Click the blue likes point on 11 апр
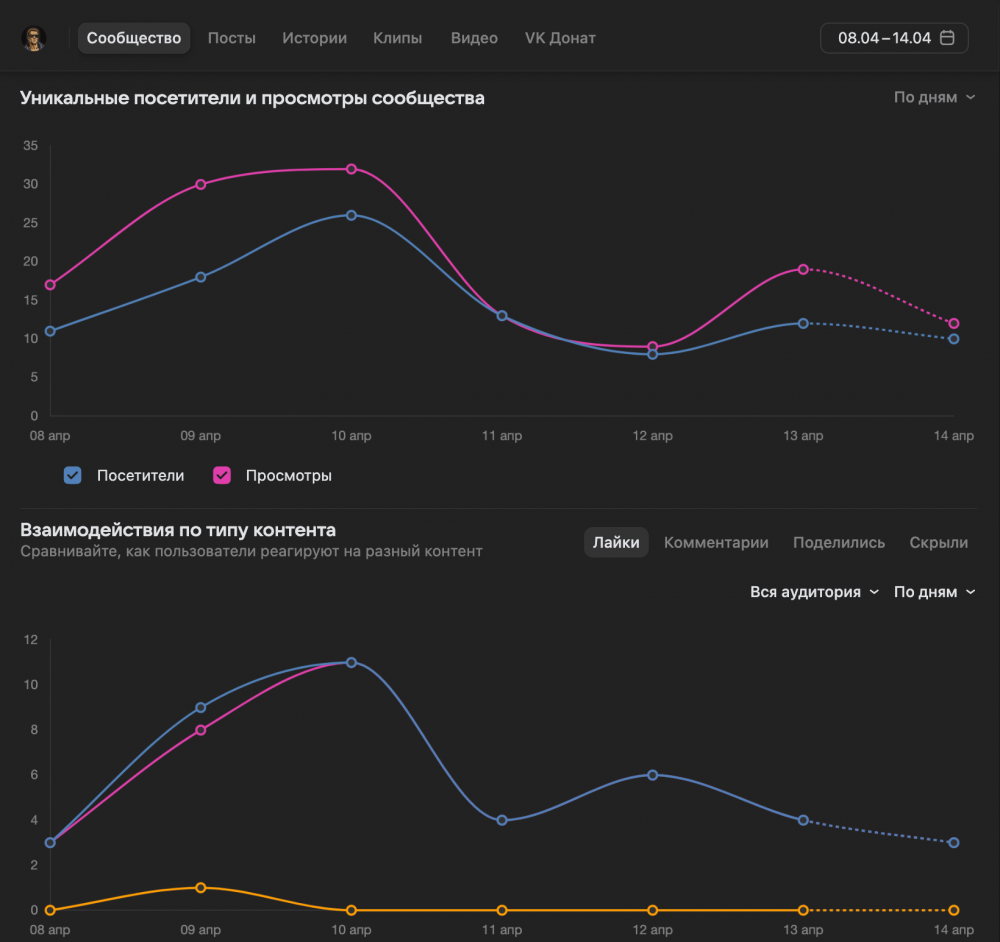 (502, 820)
